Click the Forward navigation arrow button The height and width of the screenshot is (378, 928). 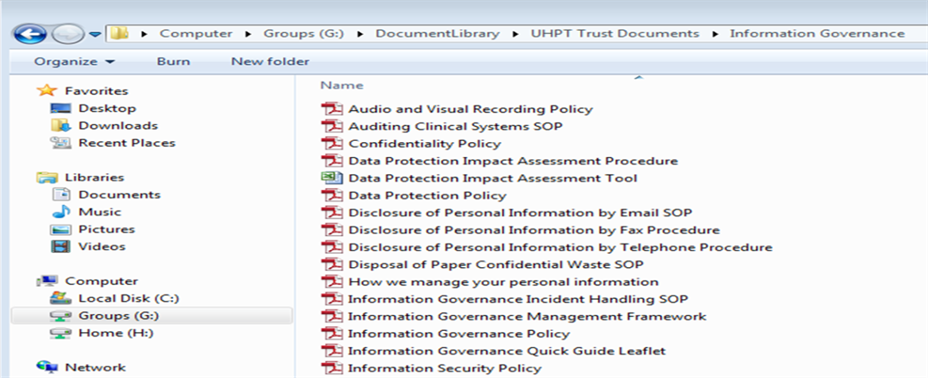click(x=68, y=35)
